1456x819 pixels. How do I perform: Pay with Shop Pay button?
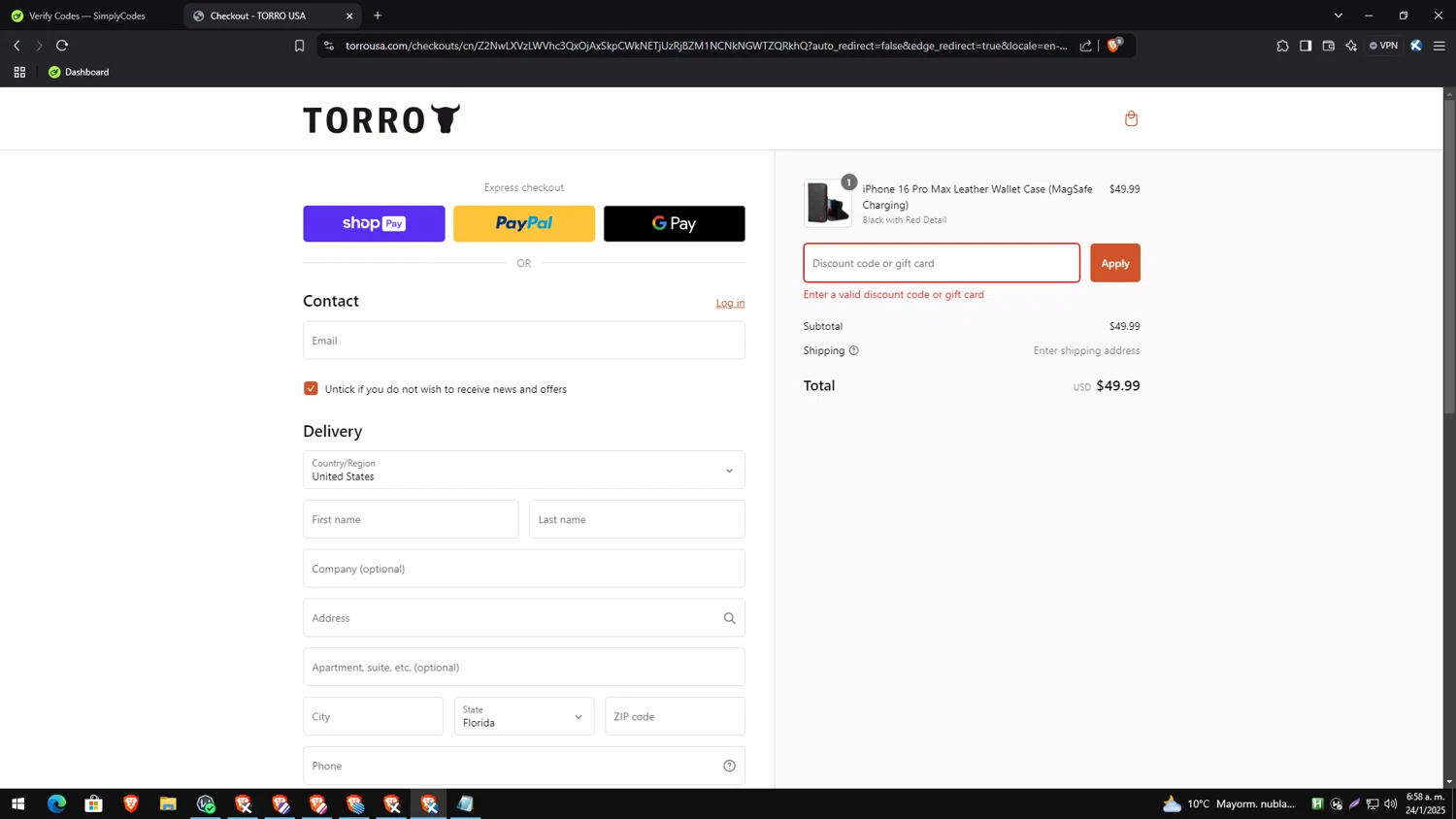point(374,223)
